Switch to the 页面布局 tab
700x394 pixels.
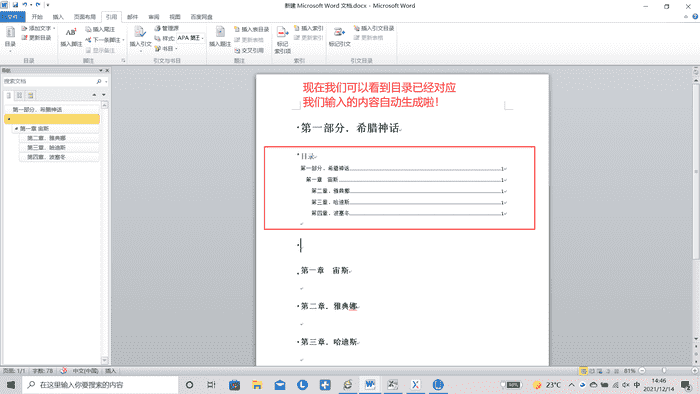[85, 17]
